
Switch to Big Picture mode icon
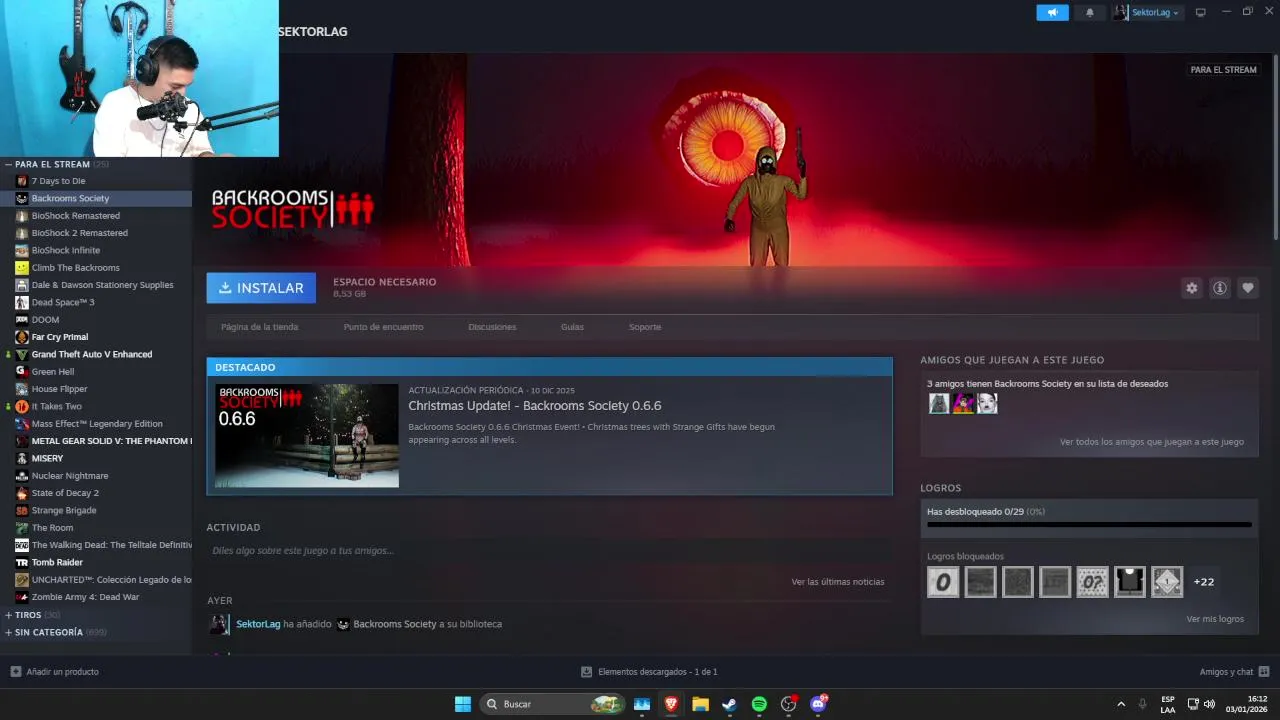coord(1201,12)
